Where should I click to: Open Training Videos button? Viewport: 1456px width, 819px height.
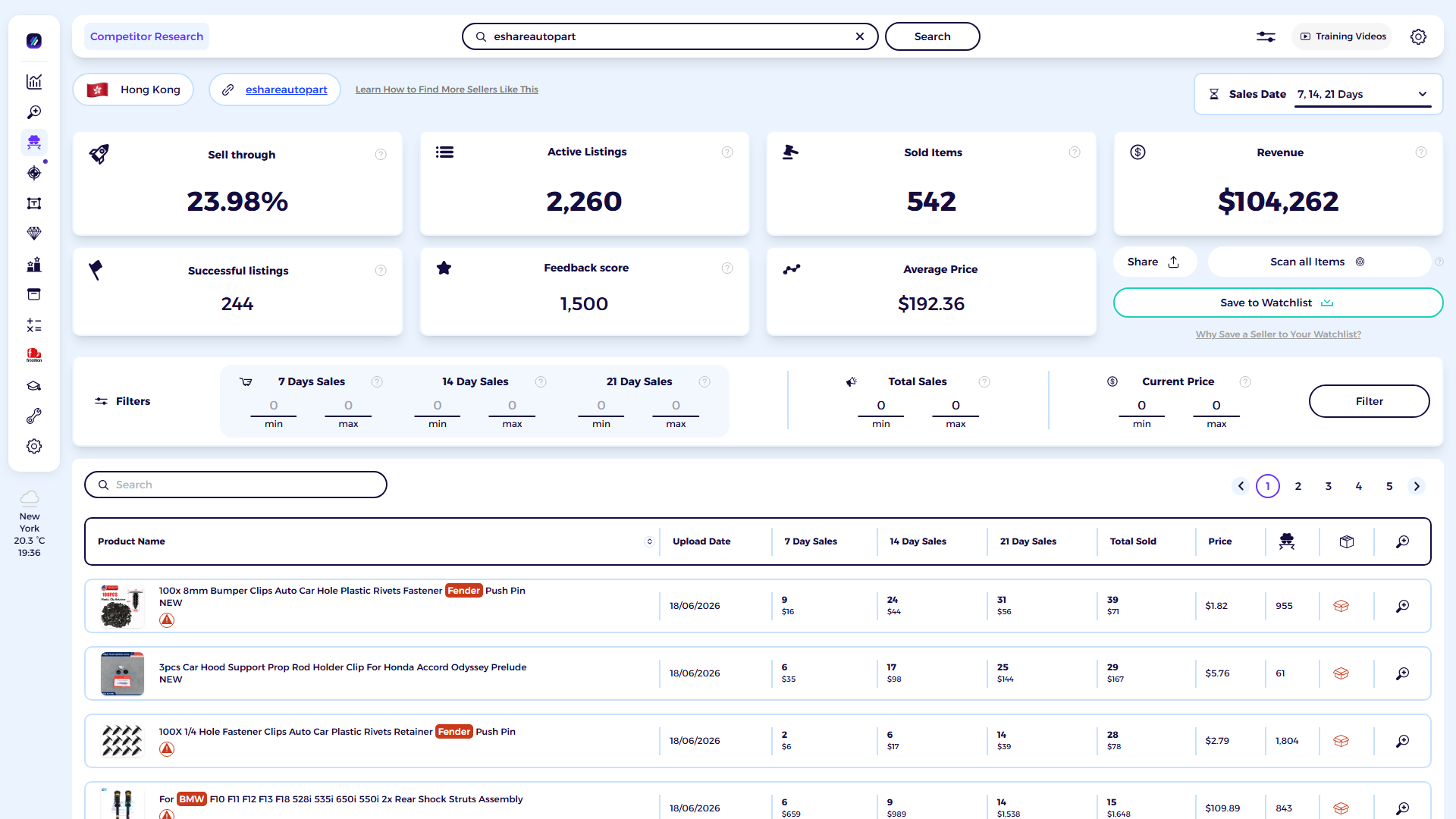click(1342, 36)
